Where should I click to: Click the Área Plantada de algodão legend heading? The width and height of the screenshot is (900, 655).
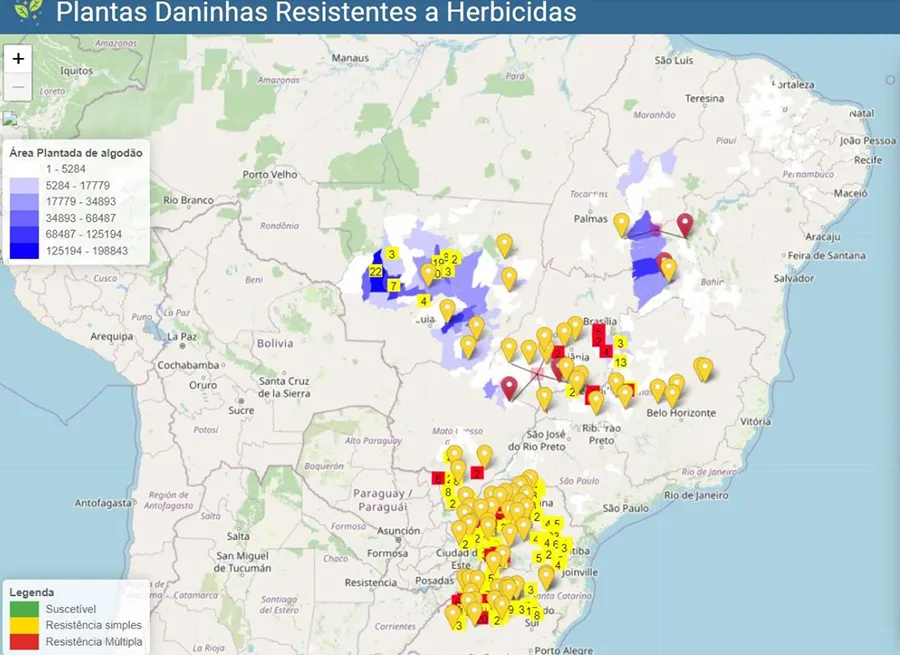76,153
